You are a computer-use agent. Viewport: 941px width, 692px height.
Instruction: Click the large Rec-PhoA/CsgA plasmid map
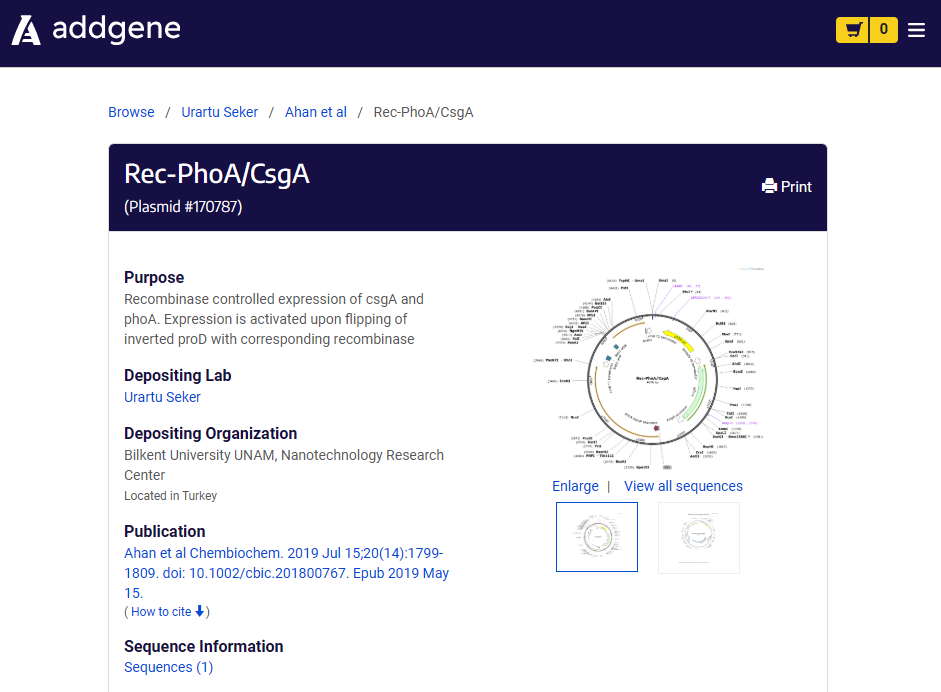pyautogui.click(x=649, y=369)
